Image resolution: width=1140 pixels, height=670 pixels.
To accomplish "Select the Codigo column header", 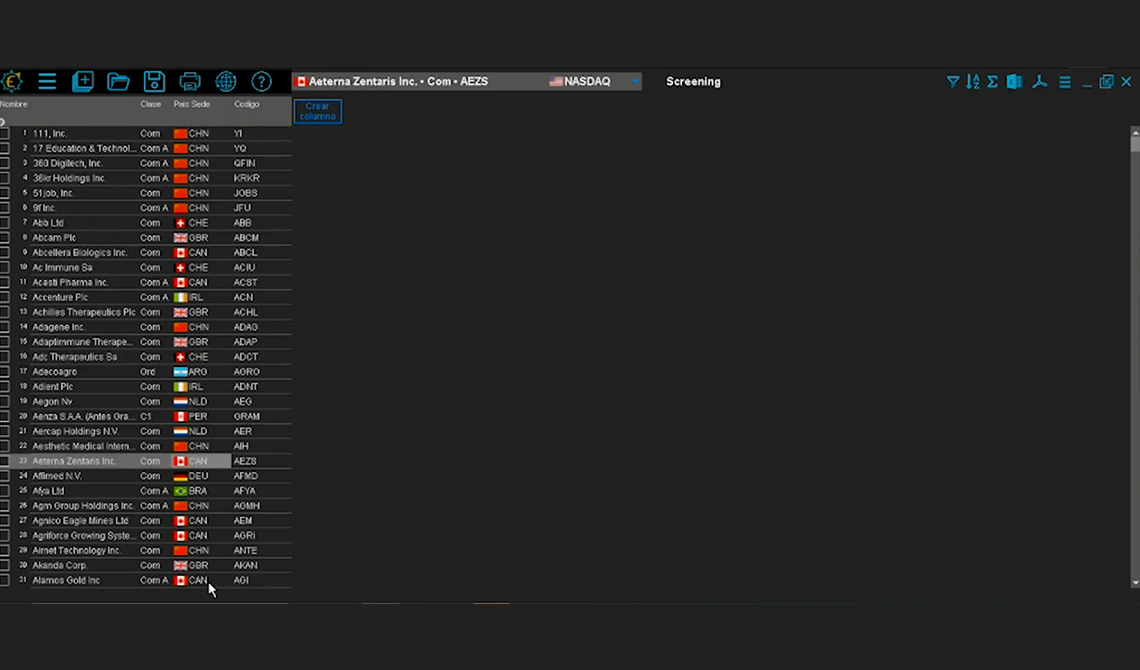I will tap(246, 104).
